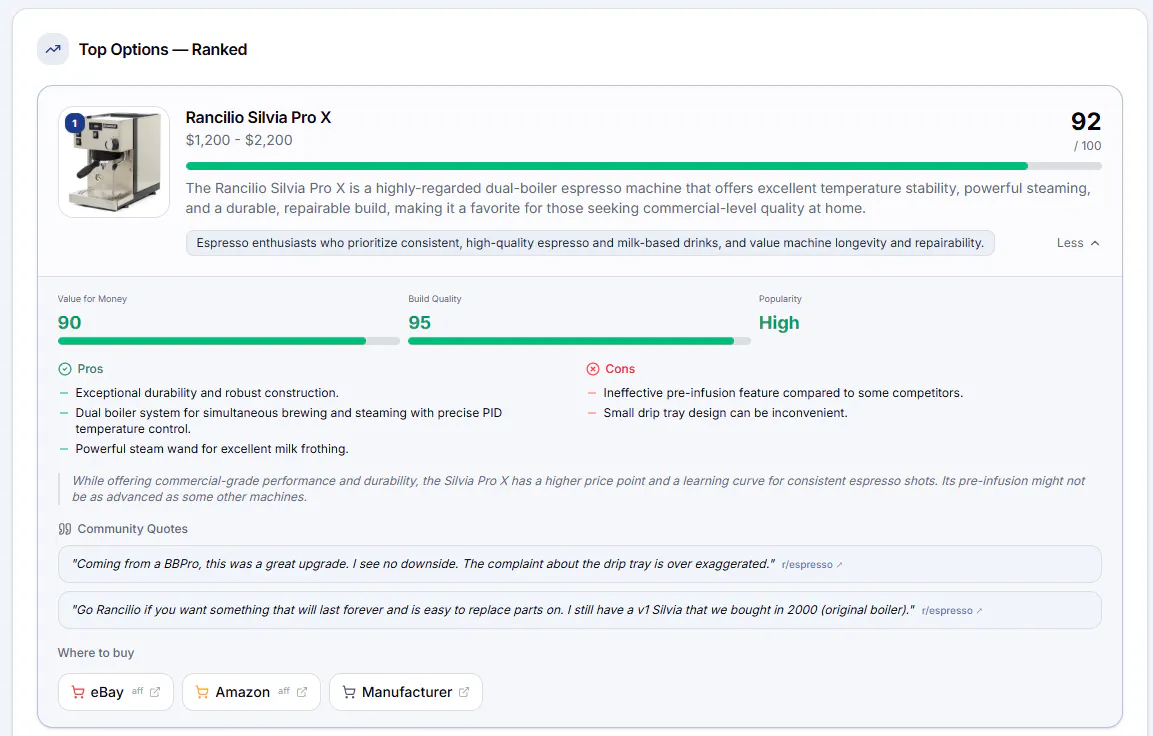Click the Pros heading text
The image size is (1153, 736).
[x=90, y=369]
